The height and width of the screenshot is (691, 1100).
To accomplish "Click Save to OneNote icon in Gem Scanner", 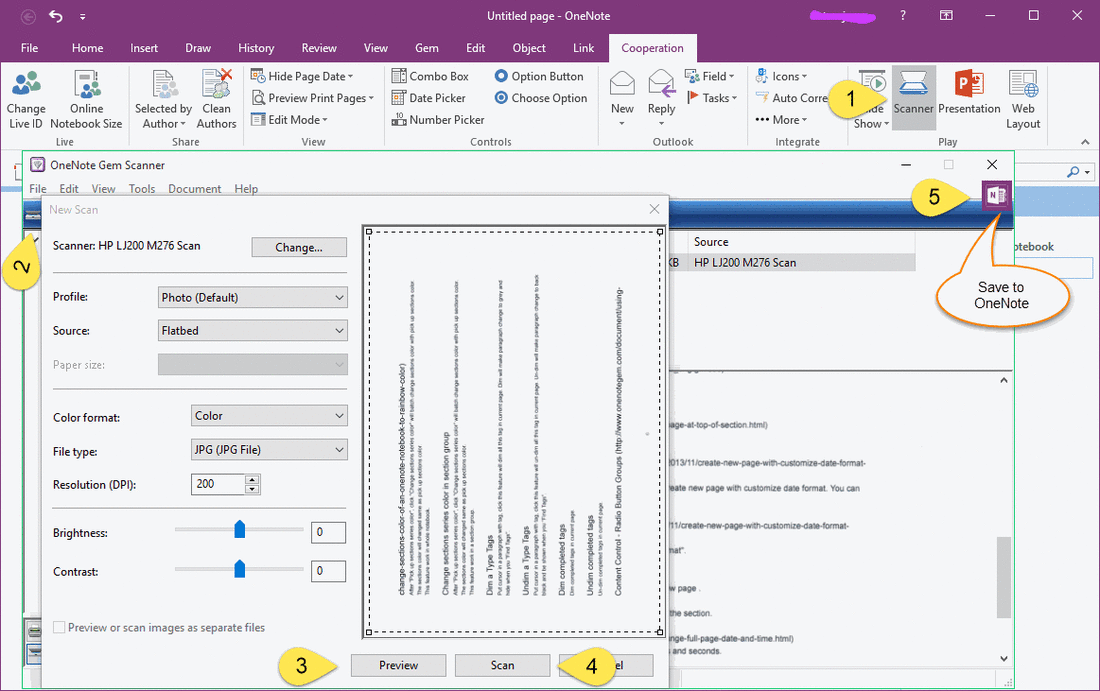I will point(996,196).
